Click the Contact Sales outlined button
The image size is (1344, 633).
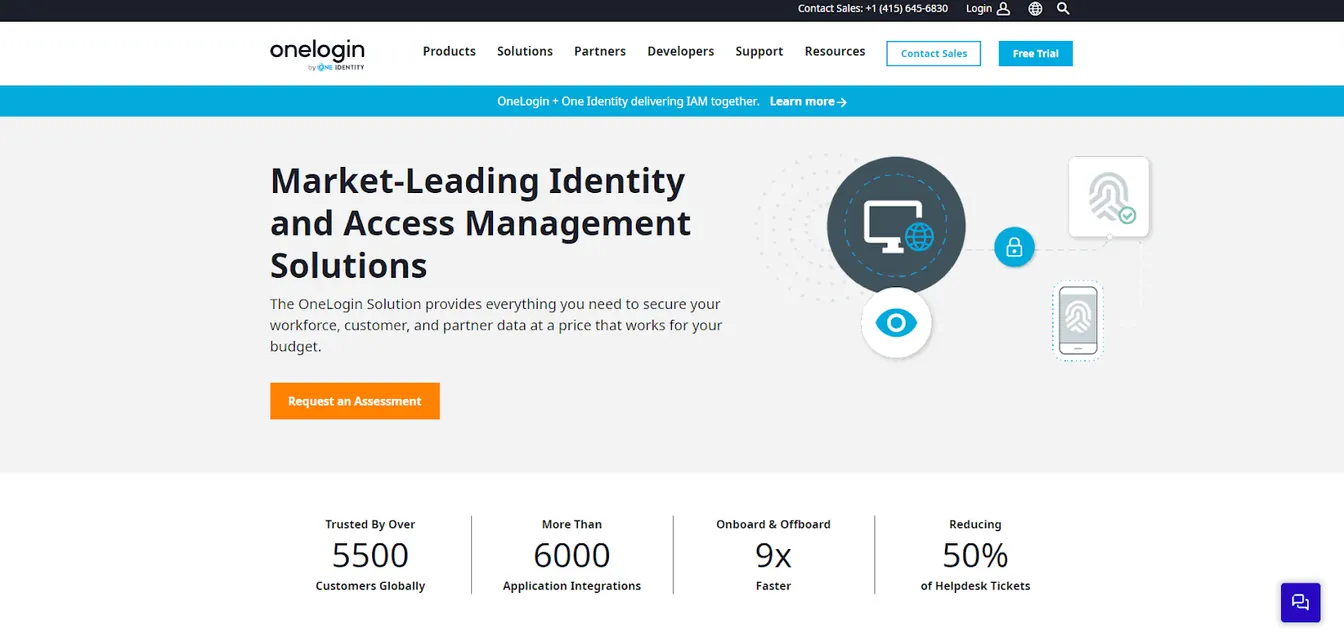coord(934,53)
